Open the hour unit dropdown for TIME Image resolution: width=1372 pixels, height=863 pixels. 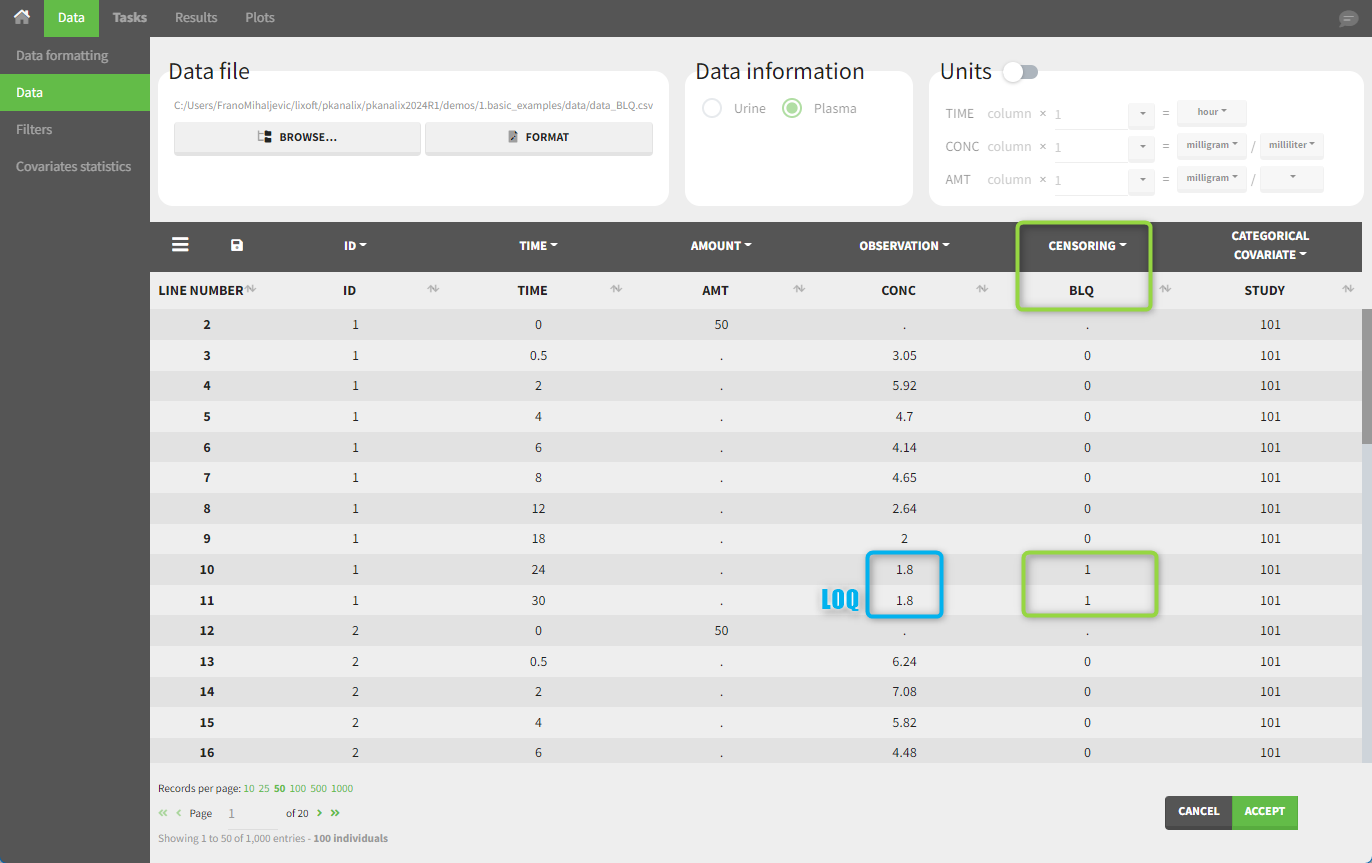1211,112
